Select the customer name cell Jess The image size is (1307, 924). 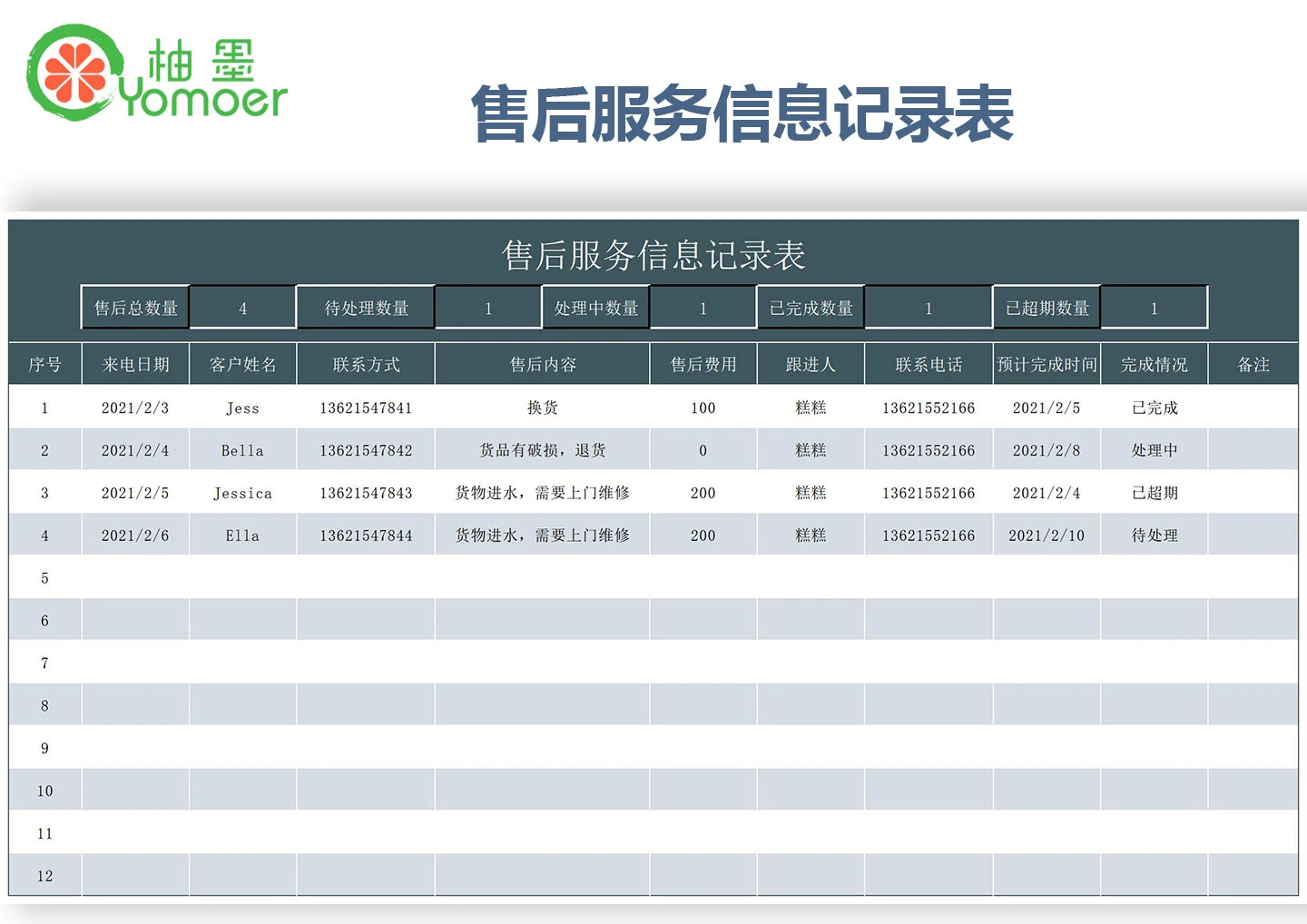coord(242,408)
